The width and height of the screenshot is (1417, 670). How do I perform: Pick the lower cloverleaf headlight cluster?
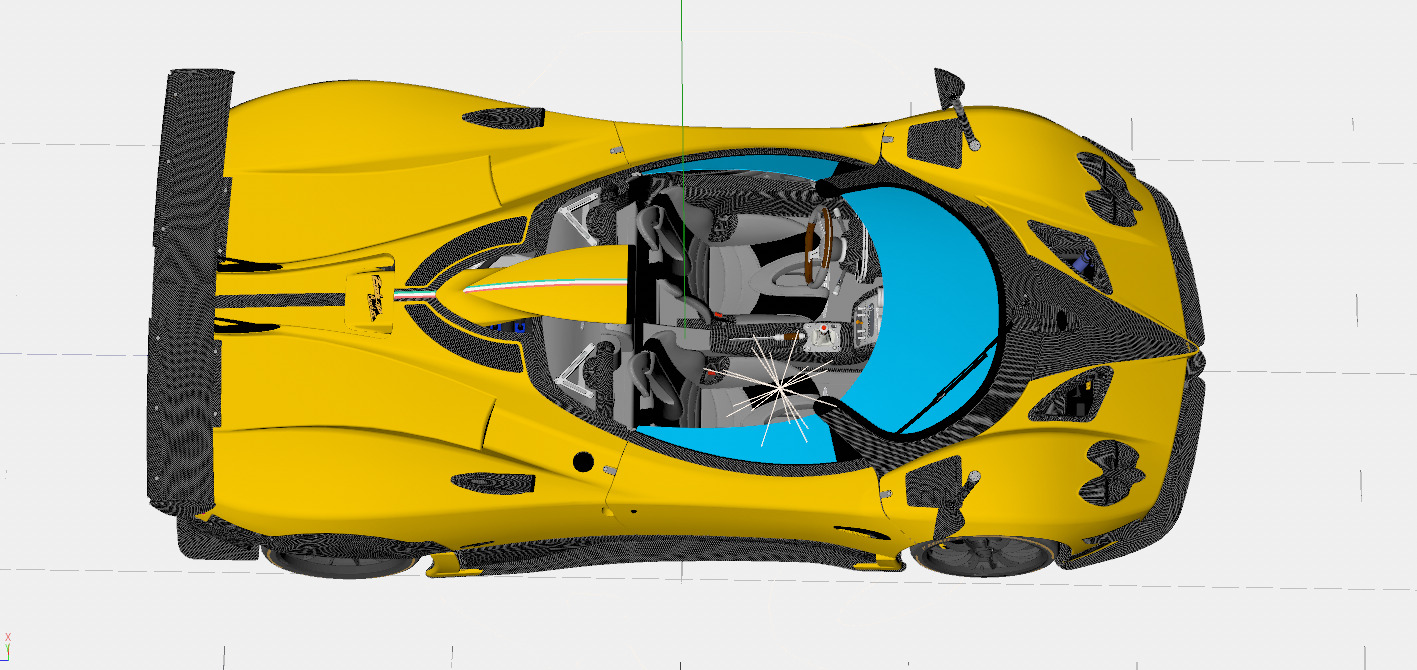[x=1112, y=472]
